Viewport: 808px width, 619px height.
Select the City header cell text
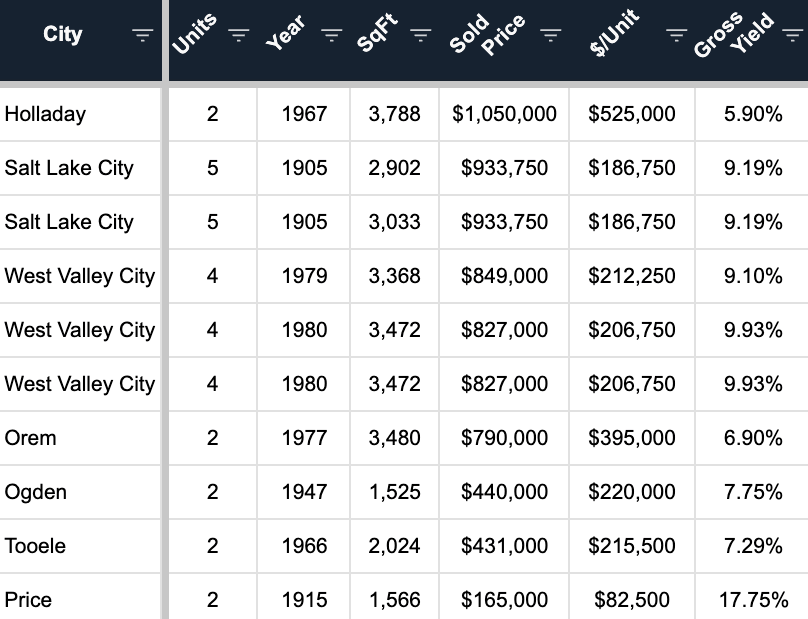pyautogui.click(x=63, y=35)
